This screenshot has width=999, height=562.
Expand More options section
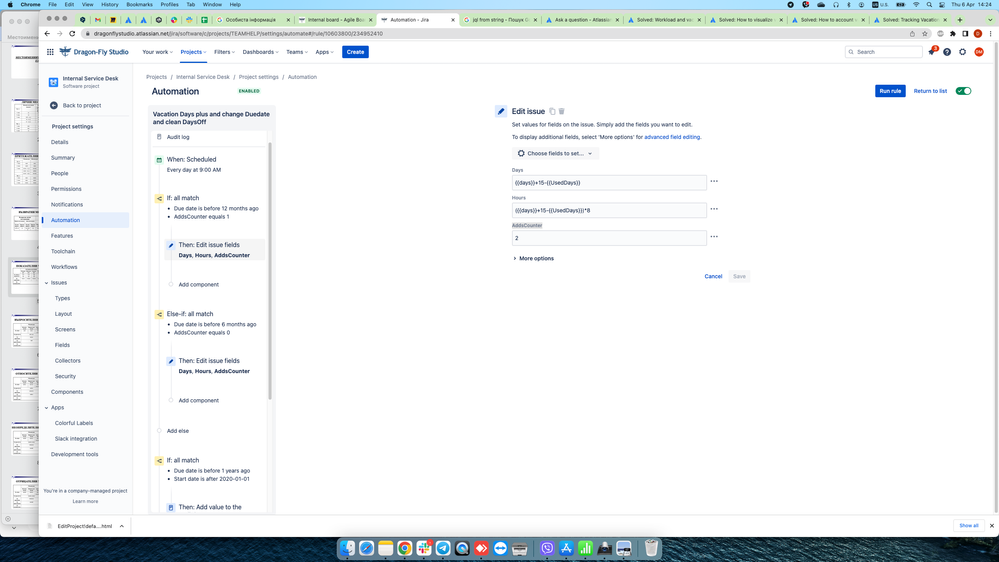coord(533,259)
